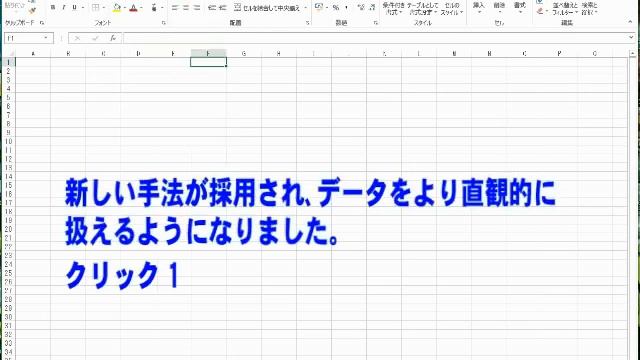Open the クリップボード dialog launcher

click(x=42, y=23)
